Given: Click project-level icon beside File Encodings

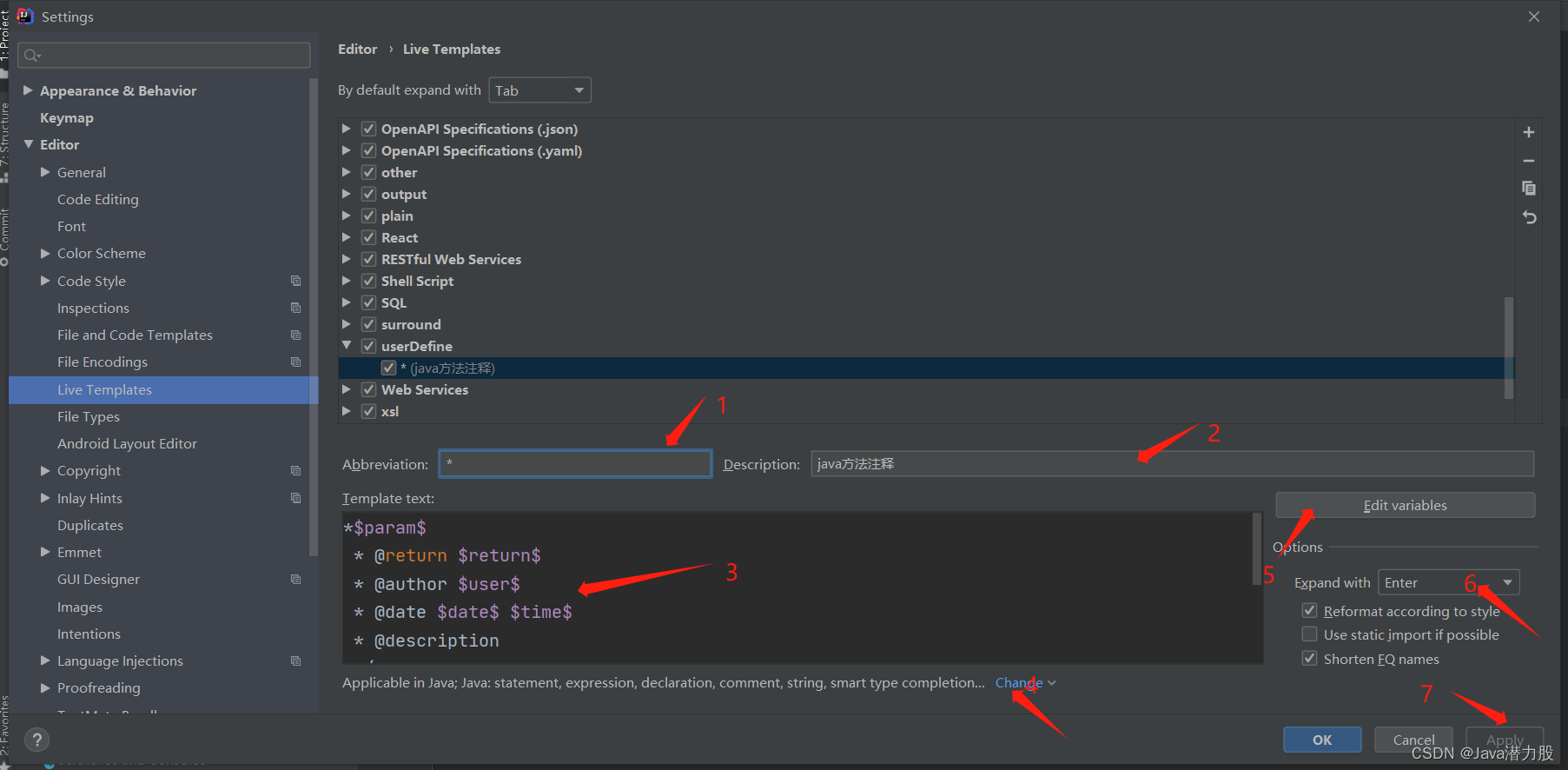Looking at the screenshot, I should [295, 362].
